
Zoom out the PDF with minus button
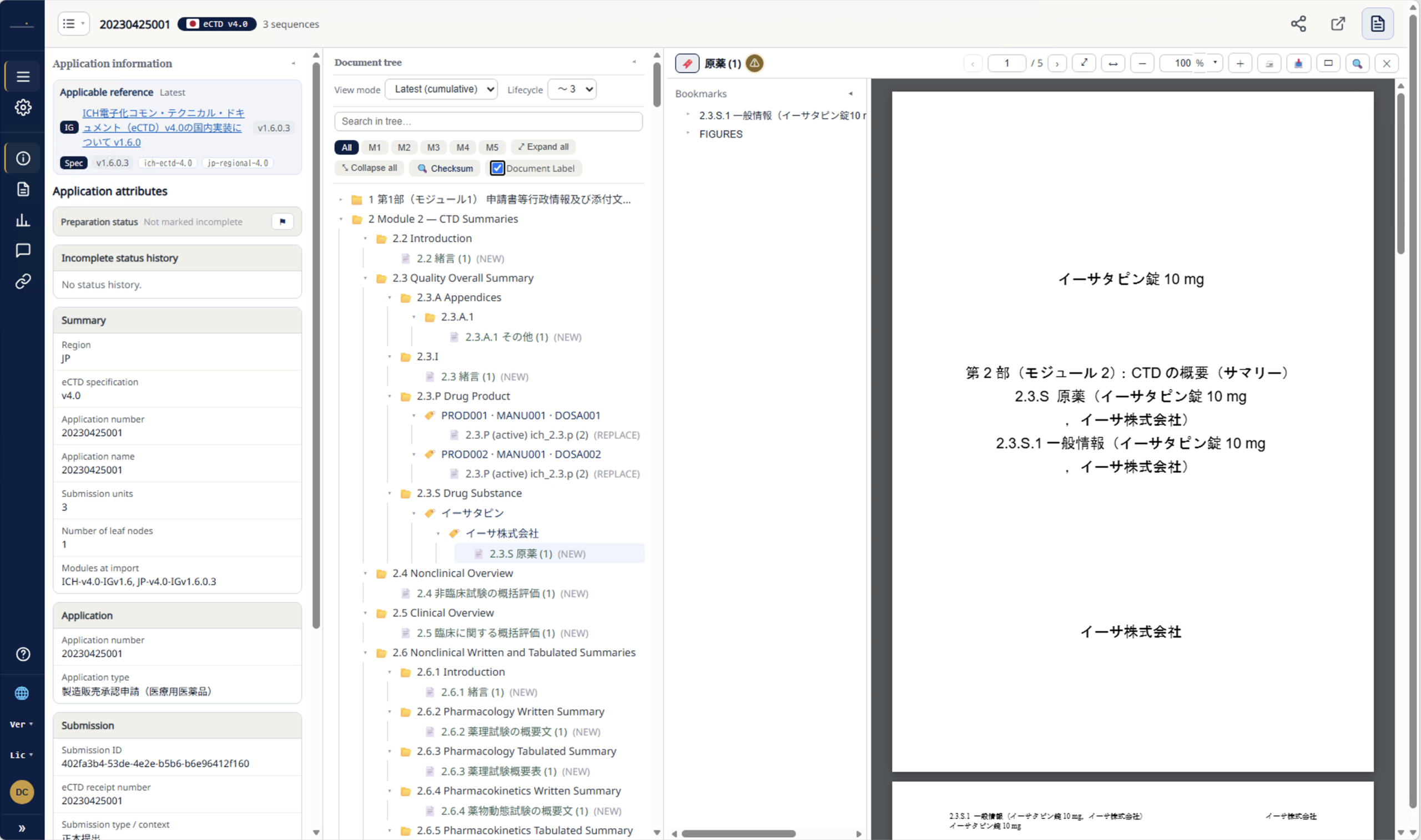click(x=1142, y=63)
